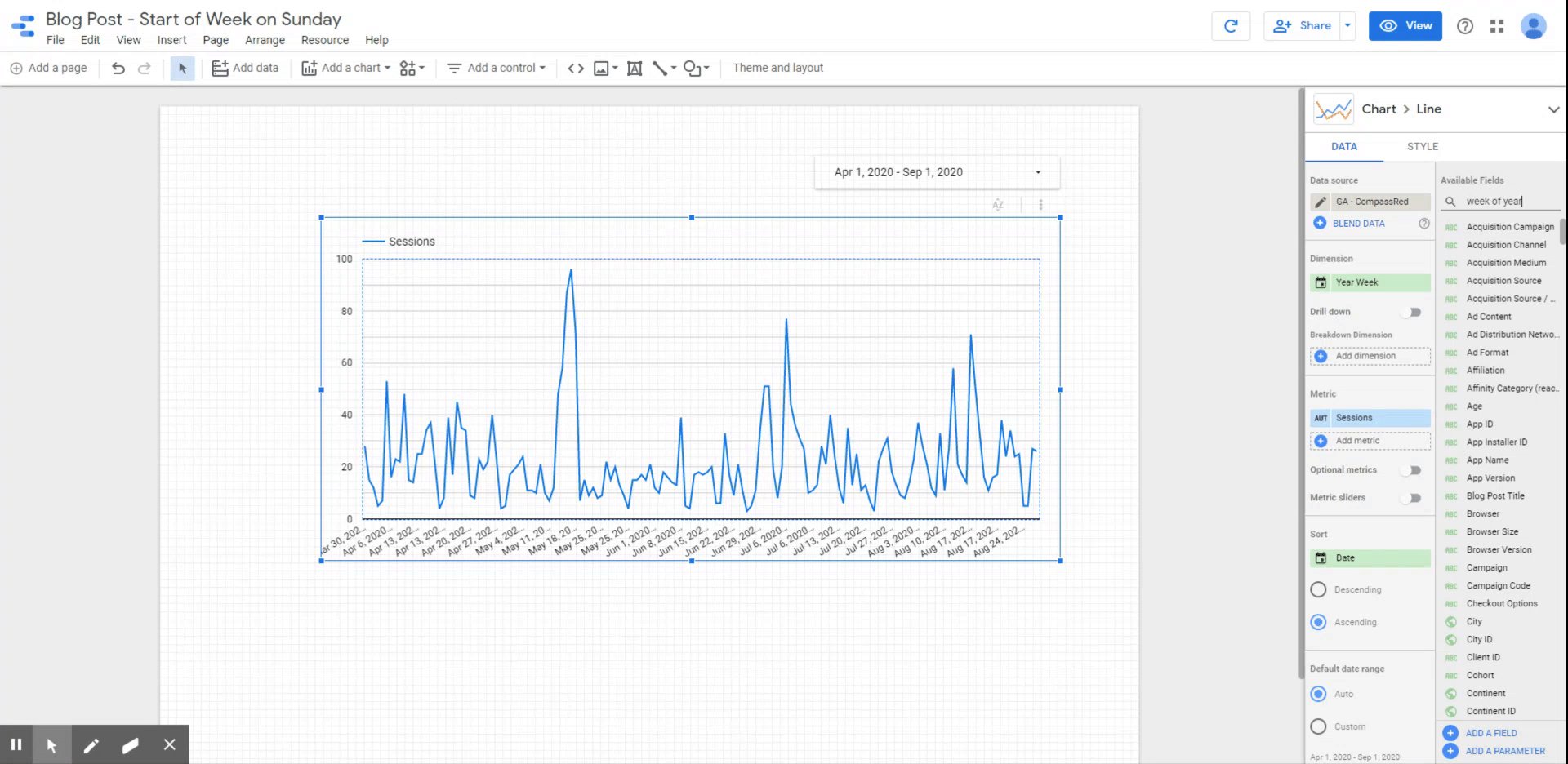Select the eraser annotation tool
1568x764 pixels.
(130, 744)
